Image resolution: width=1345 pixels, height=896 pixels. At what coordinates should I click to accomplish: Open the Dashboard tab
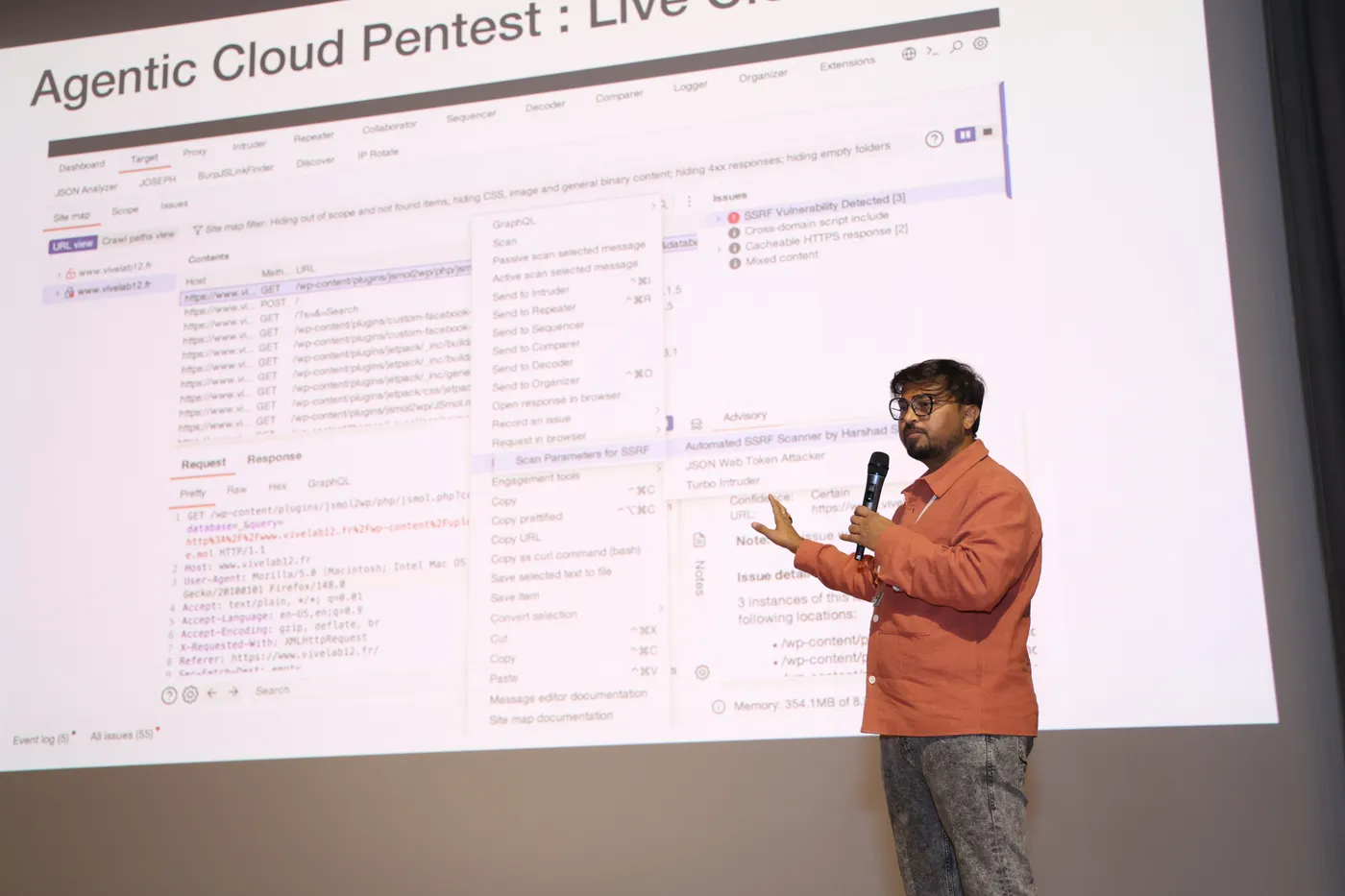[x=82, y=167]
